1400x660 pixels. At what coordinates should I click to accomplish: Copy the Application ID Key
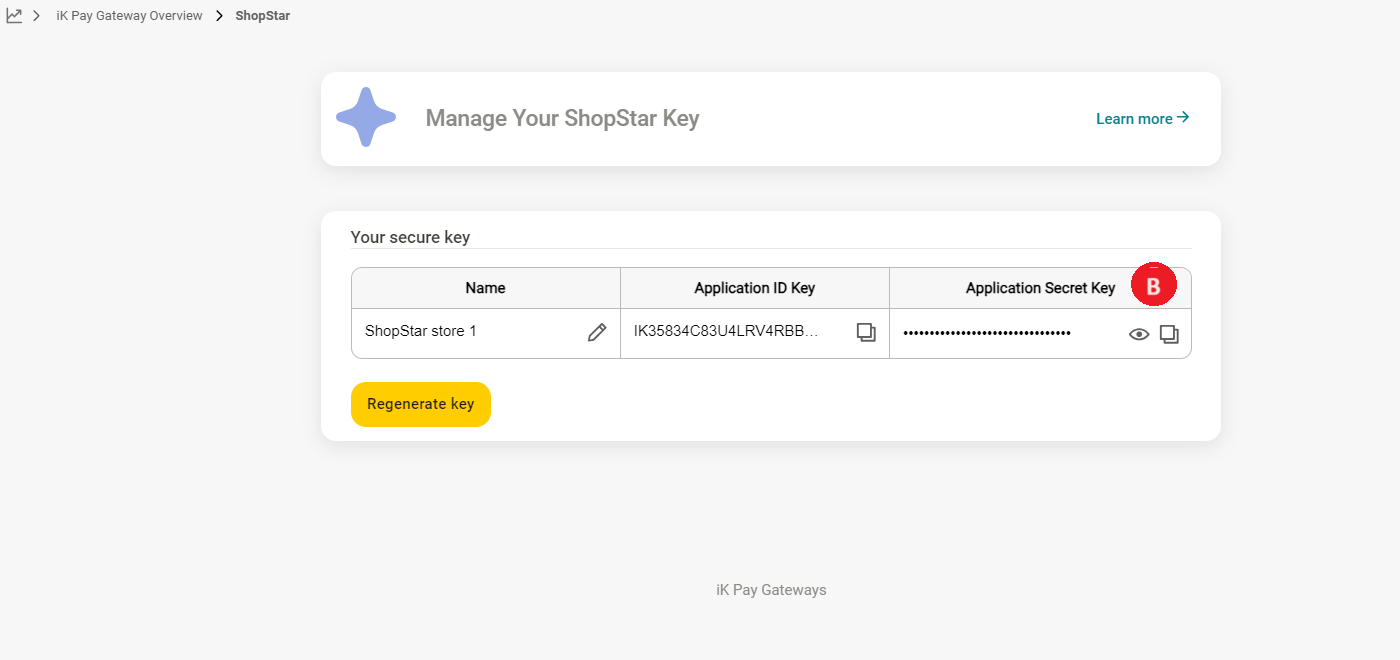coord(866,333)
